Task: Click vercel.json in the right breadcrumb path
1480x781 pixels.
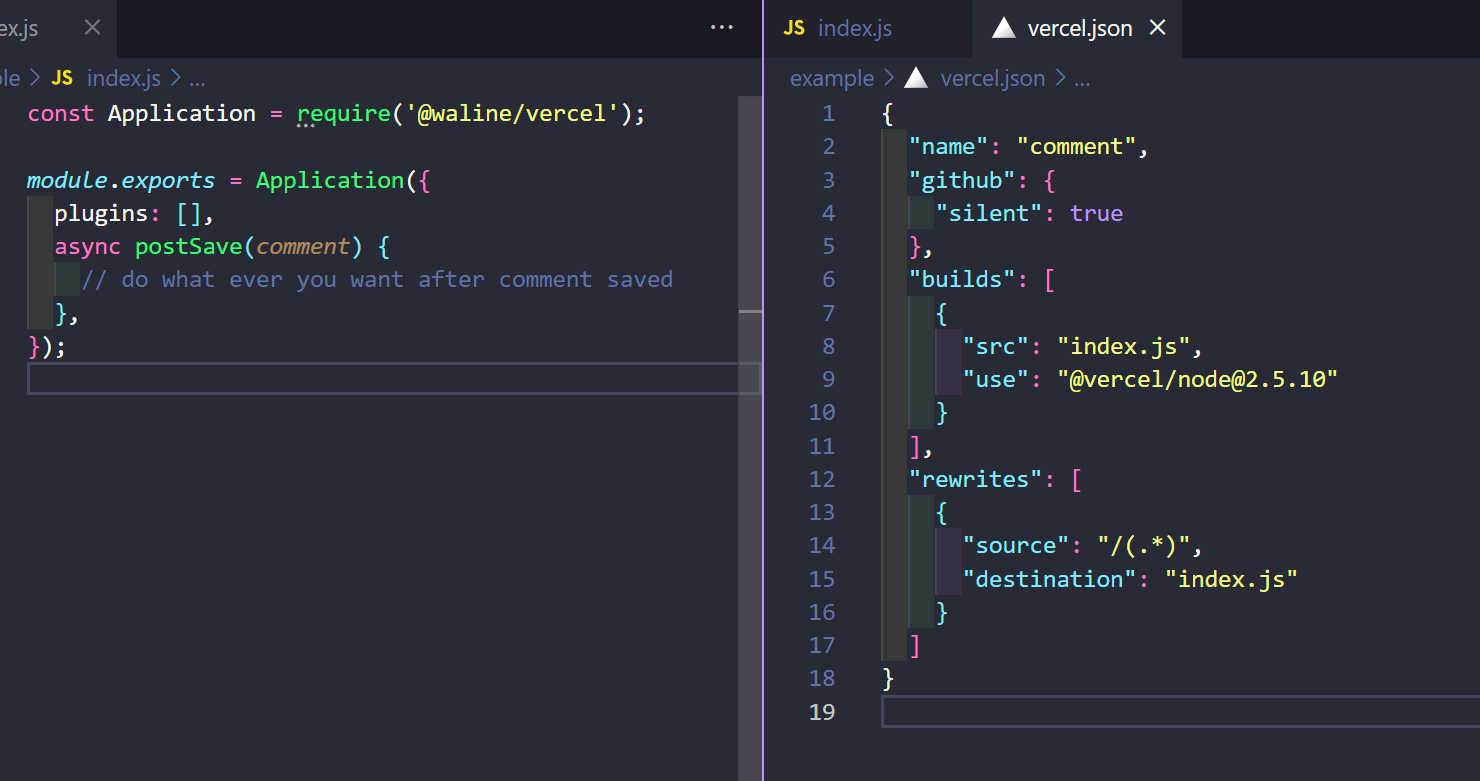Action: 992,78
